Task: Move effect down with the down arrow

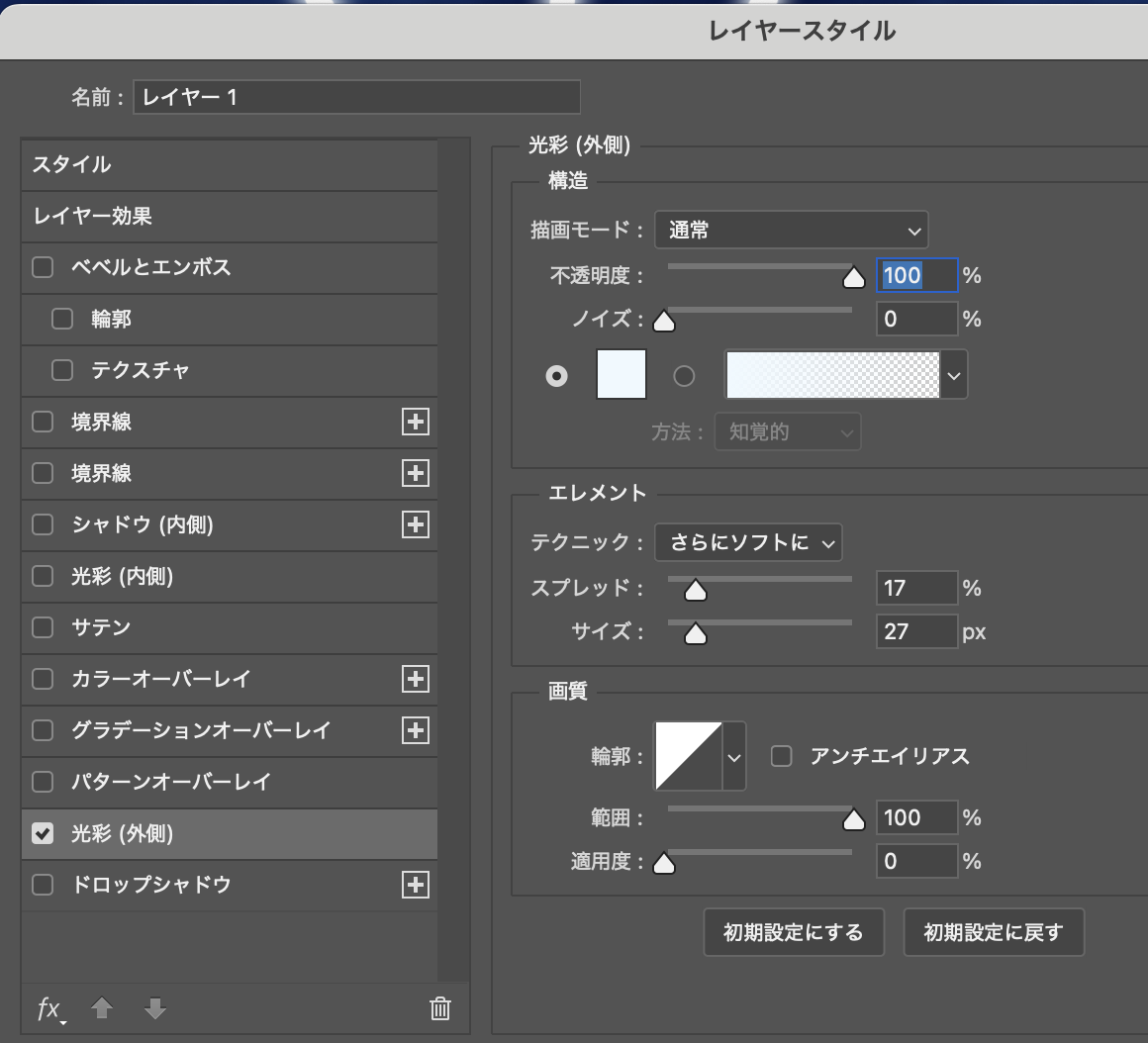Action: point(155,1008)
